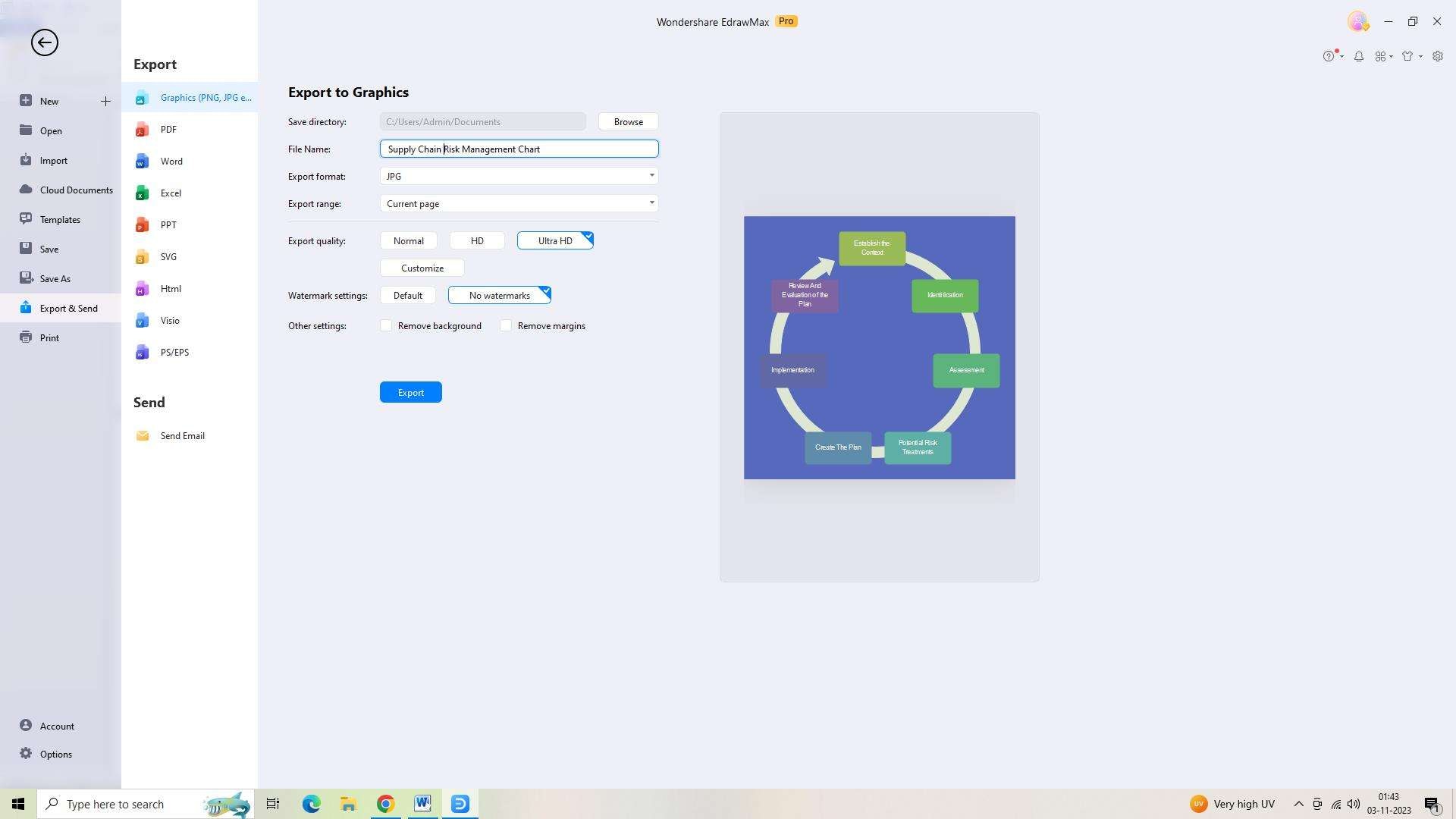1456x819 pixels.
Task: Expand the Export range dropdown
Action: (x=651, y=204)
